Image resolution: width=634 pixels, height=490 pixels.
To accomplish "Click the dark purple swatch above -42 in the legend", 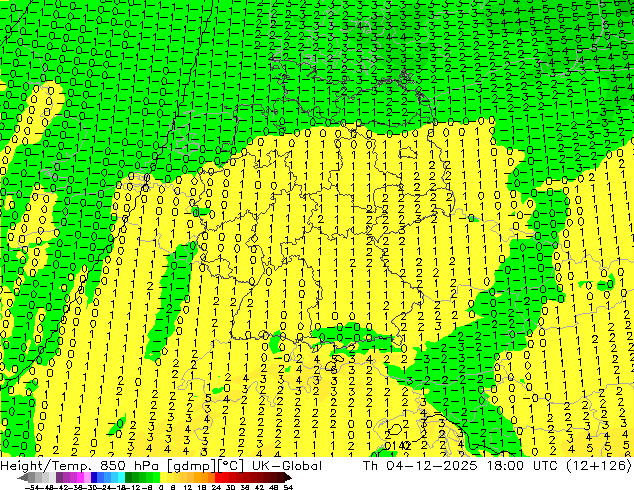I will (x=59, y=477).
